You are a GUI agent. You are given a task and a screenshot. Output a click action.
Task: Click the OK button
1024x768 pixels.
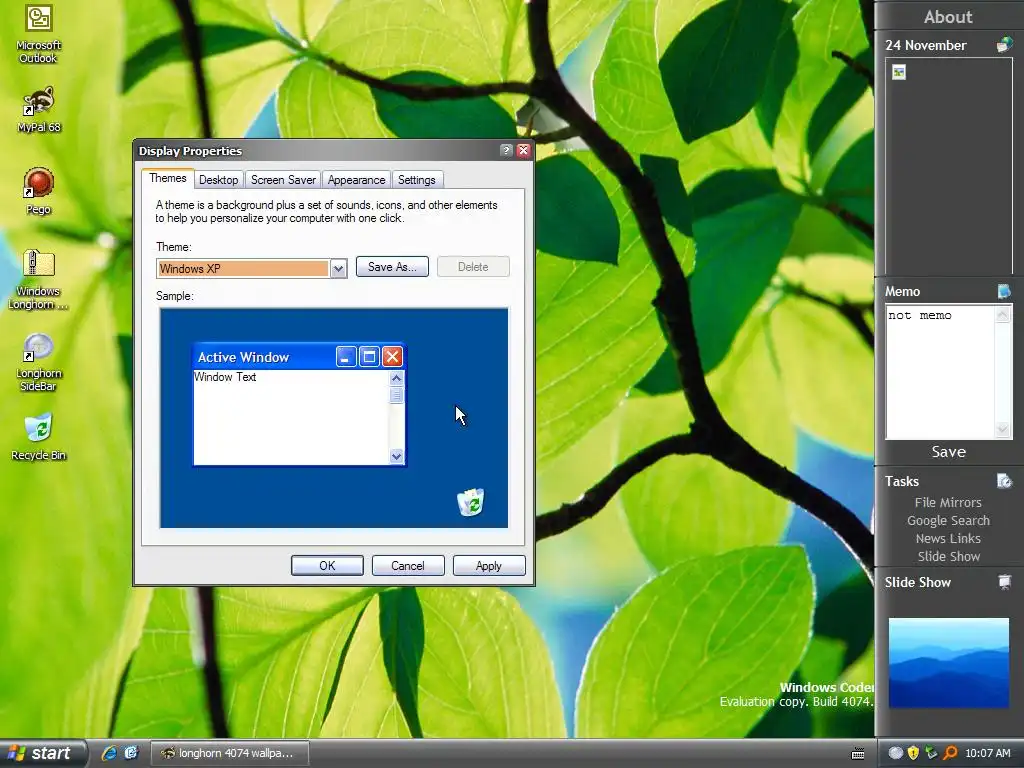[x=327, y=566]
